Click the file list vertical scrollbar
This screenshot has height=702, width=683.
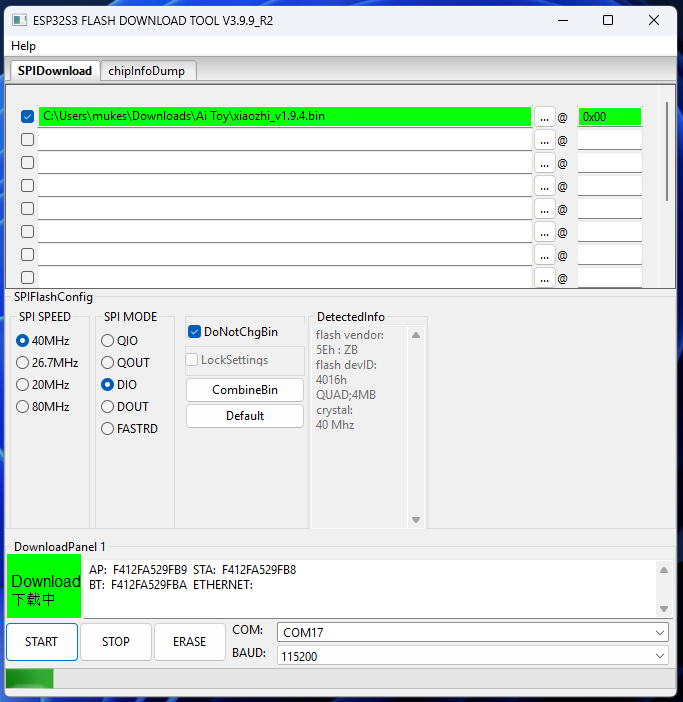coord(667,151)
